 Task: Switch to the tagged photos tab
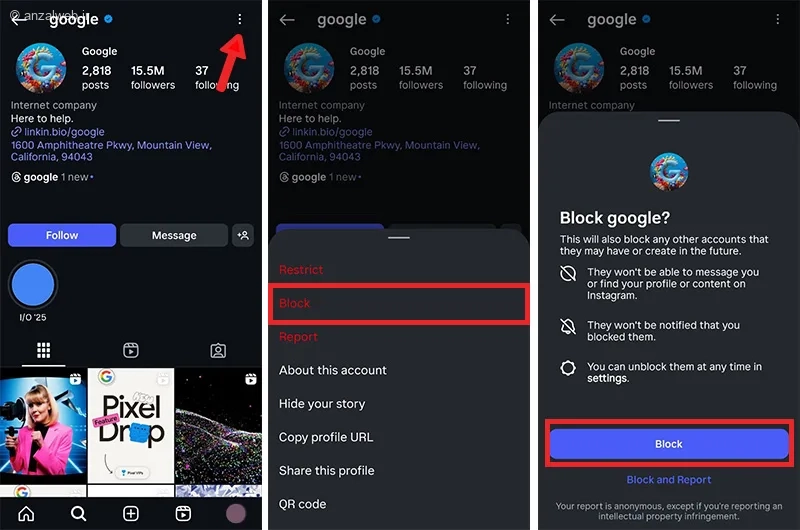pos(218,350)
